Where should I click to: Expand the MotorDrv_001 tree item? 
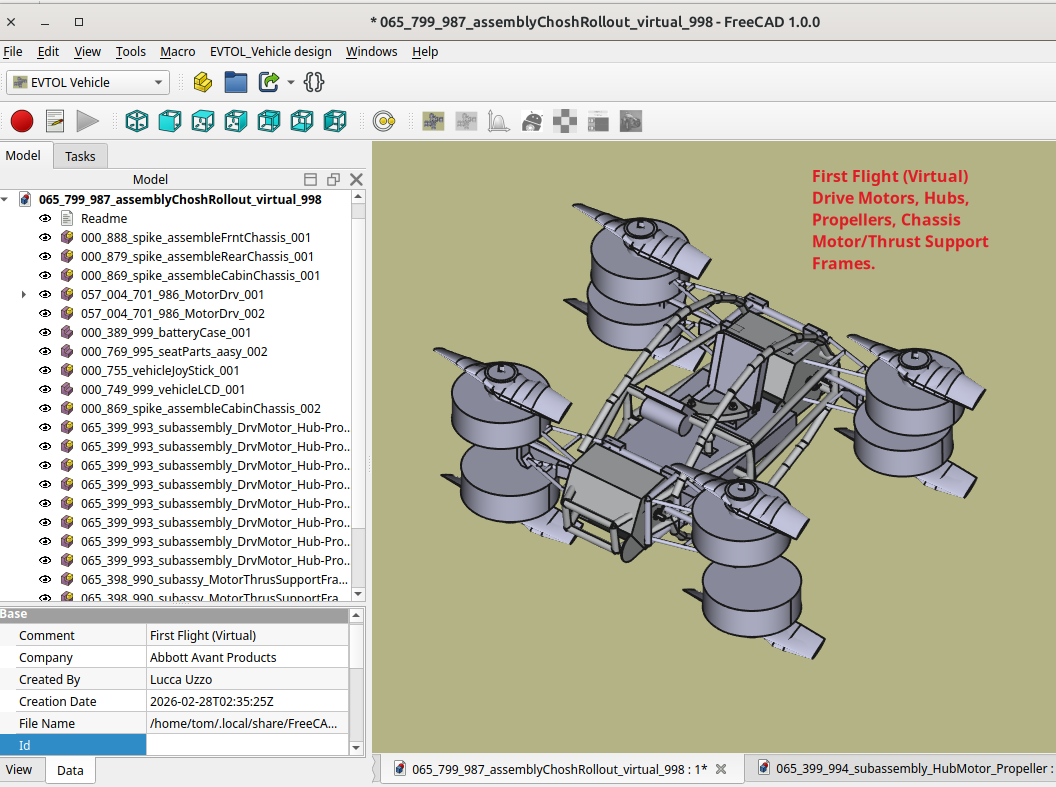[24, 294]
